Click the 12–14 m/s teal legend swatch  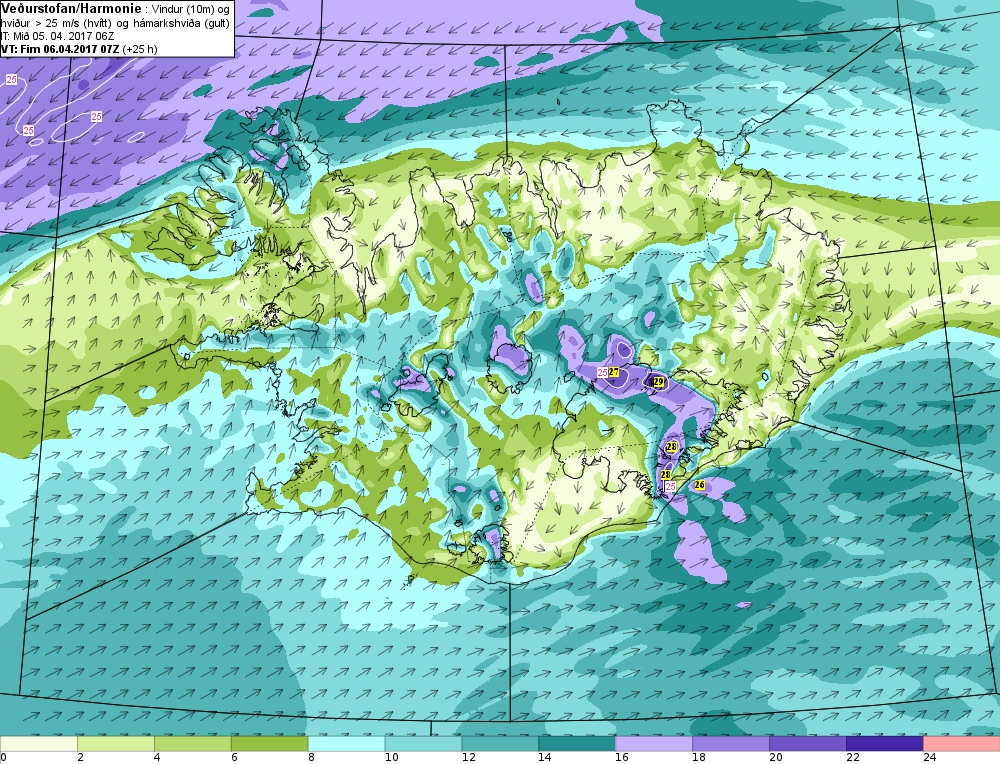tap(500, 744)
